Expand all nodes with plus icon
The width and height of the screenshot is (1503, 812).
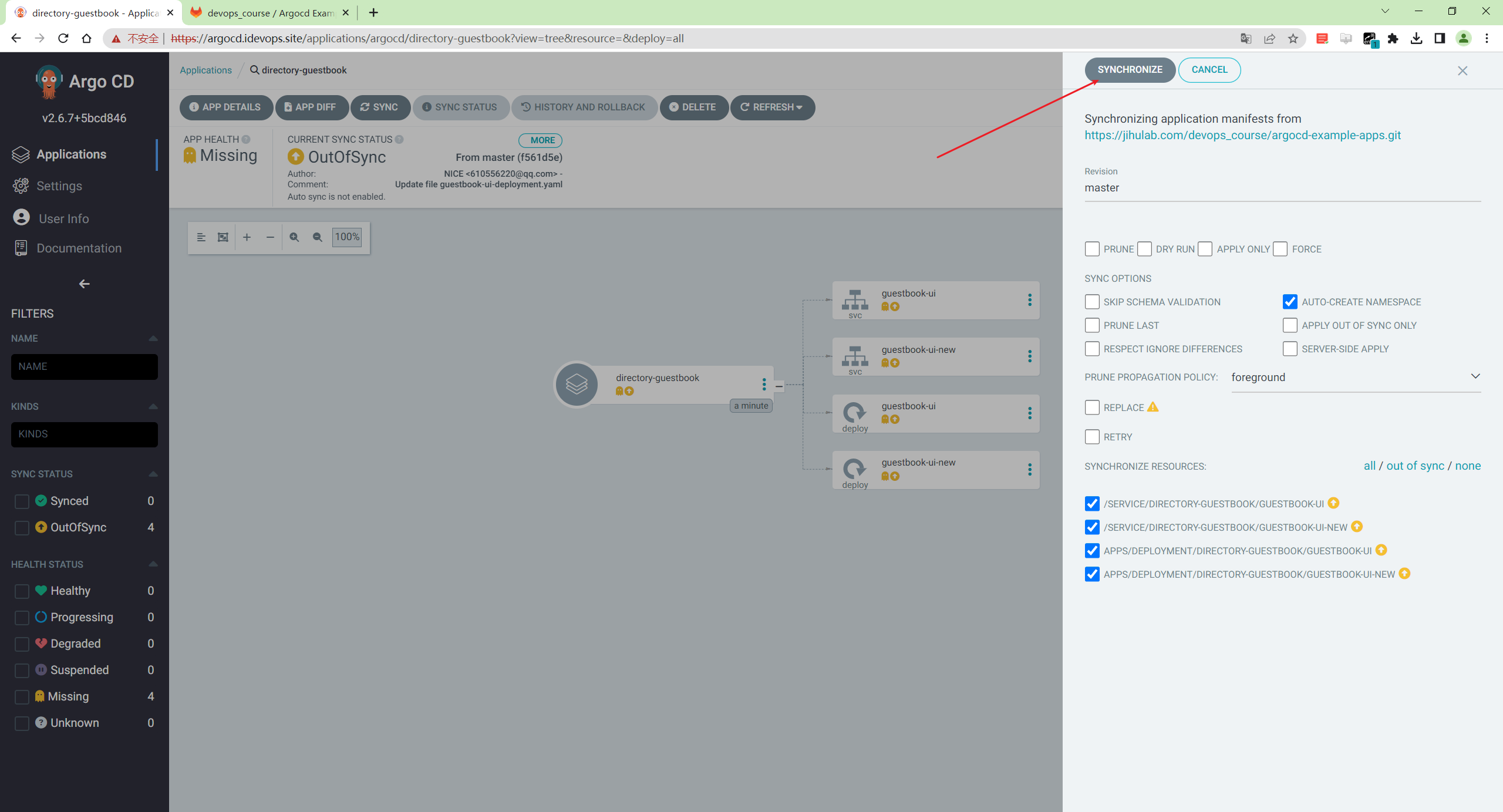(247, 237)
